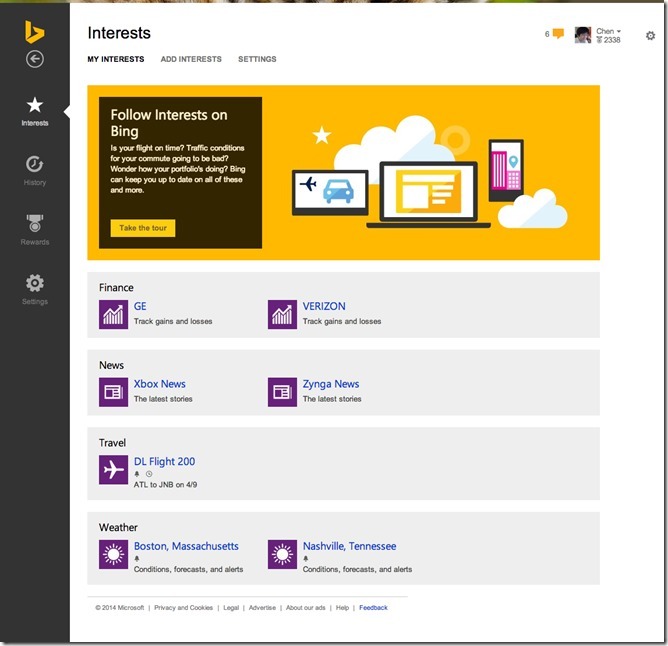668x646 pixels.
Task: Open the History sidebar icon
Action: (35, 165)
